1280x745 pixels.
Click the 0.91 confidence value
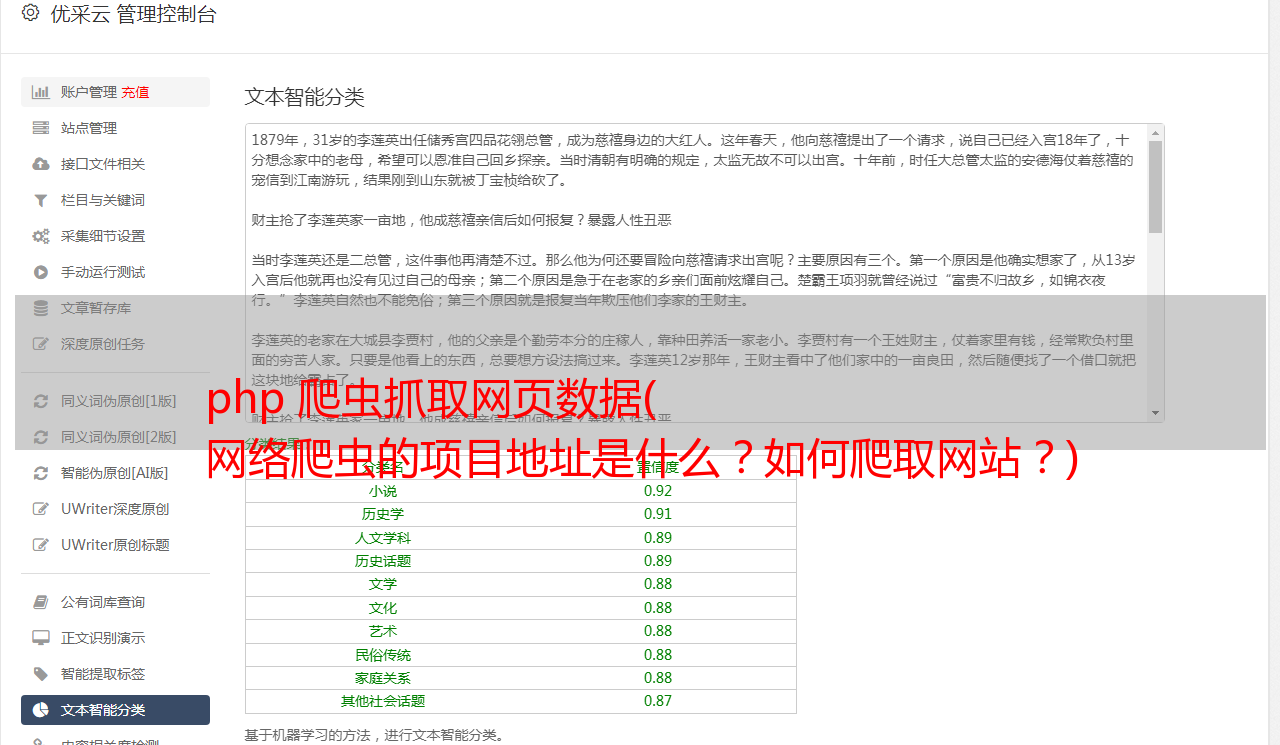click(x=658, y=514)
